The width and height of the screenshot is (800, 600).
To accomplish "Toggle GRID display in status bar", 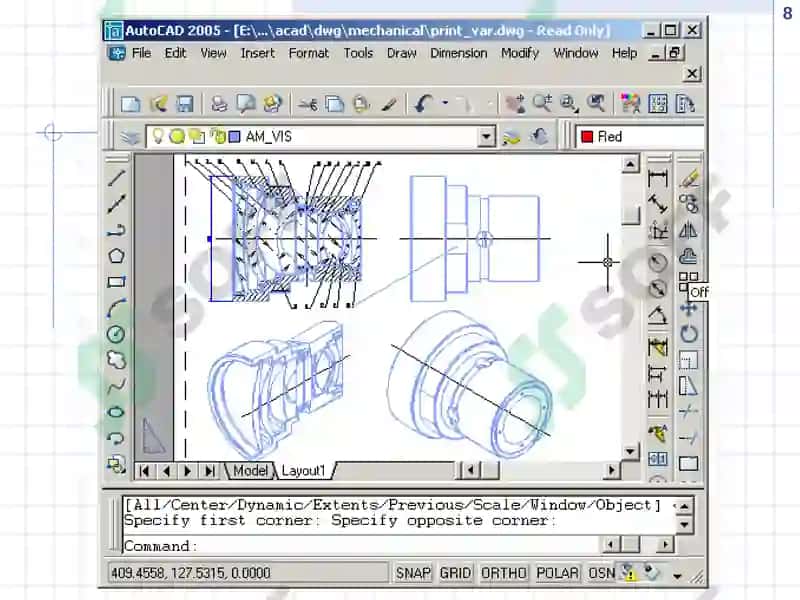I will coord(455,573).
